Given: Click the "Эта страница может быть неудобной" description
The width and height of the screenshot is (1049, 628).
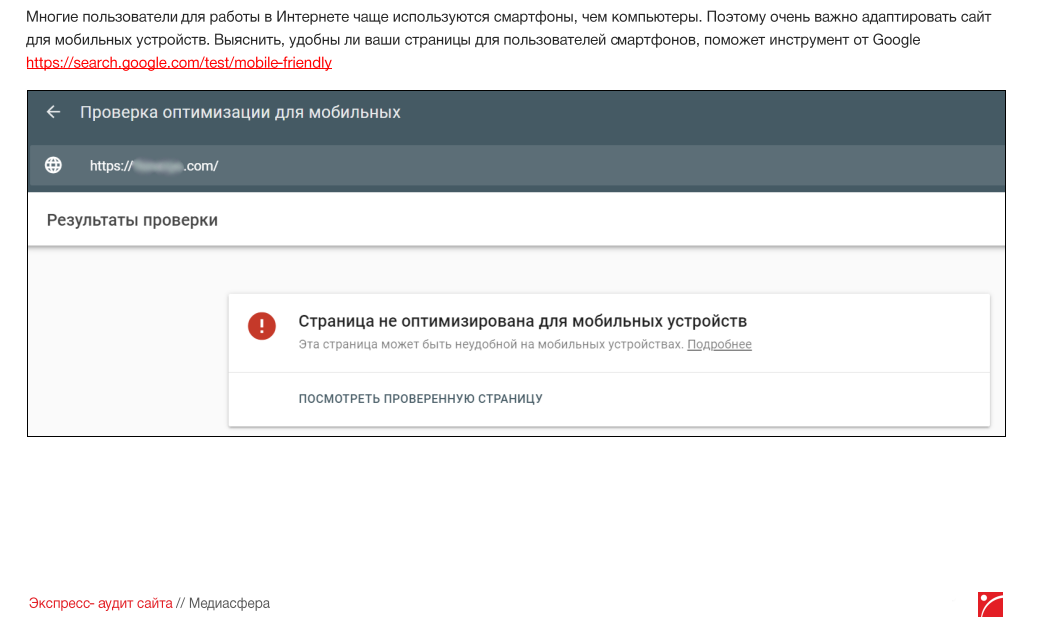Looking at the screenshot, I should coord(491,345).
